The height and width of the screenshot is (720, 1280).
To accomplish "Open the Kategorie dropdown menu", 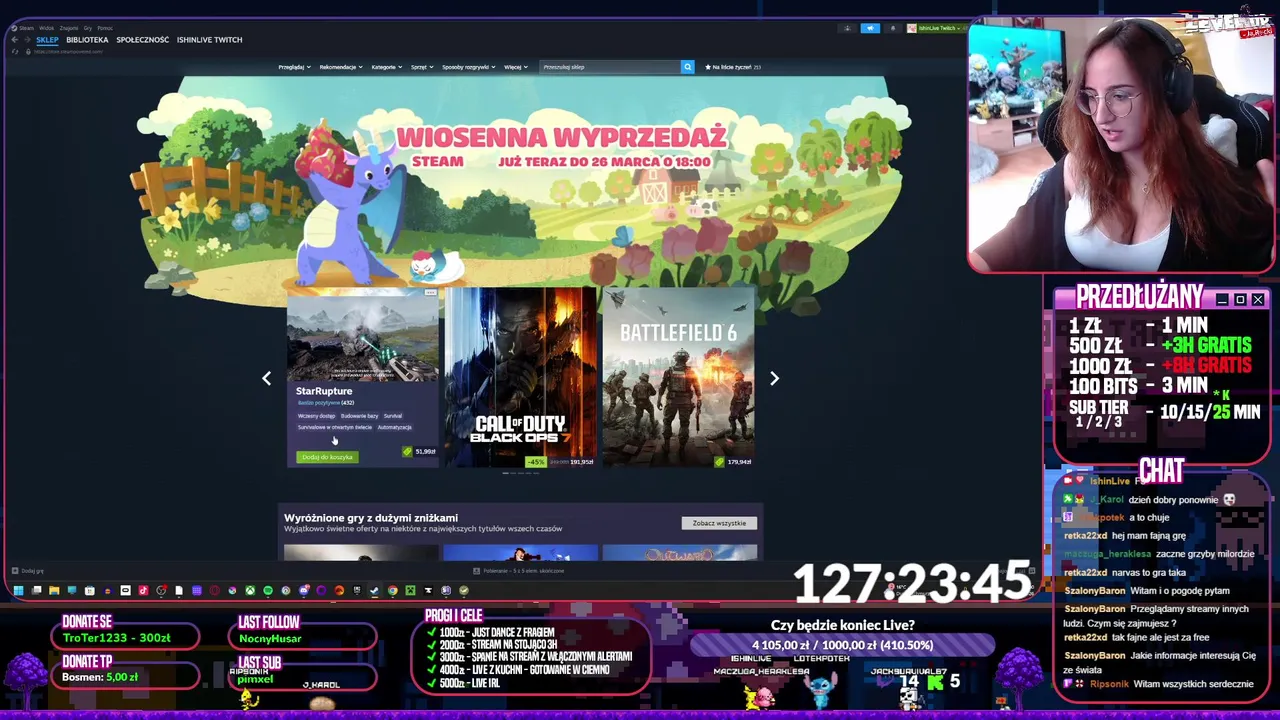I will coord(387,67).
